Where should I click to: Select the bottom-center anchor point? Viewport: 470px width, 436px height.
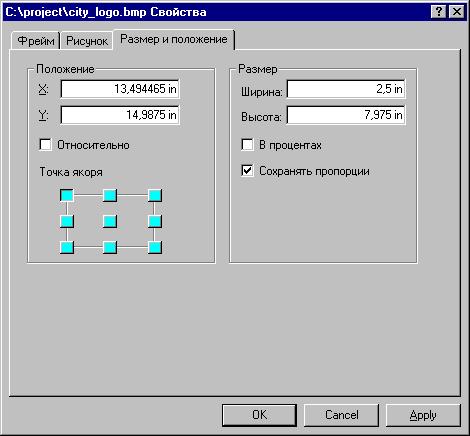[x=110, y=248]
